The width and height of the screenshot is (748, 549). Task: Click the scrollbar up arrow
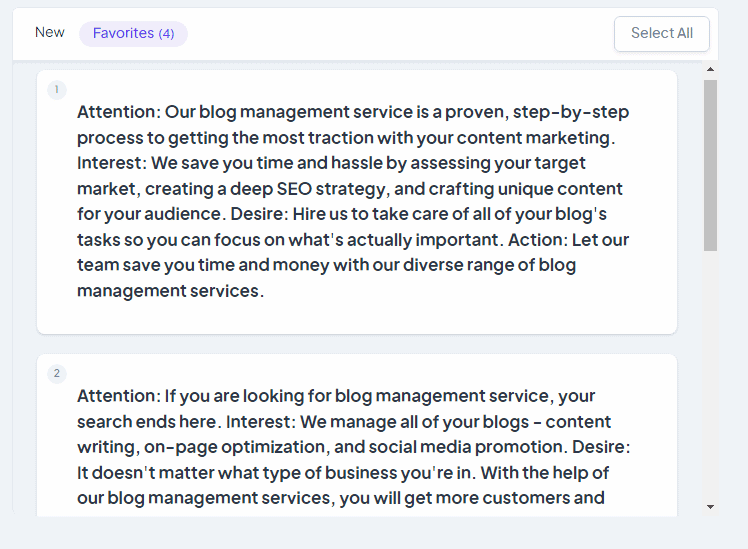(x=710, y=70)
